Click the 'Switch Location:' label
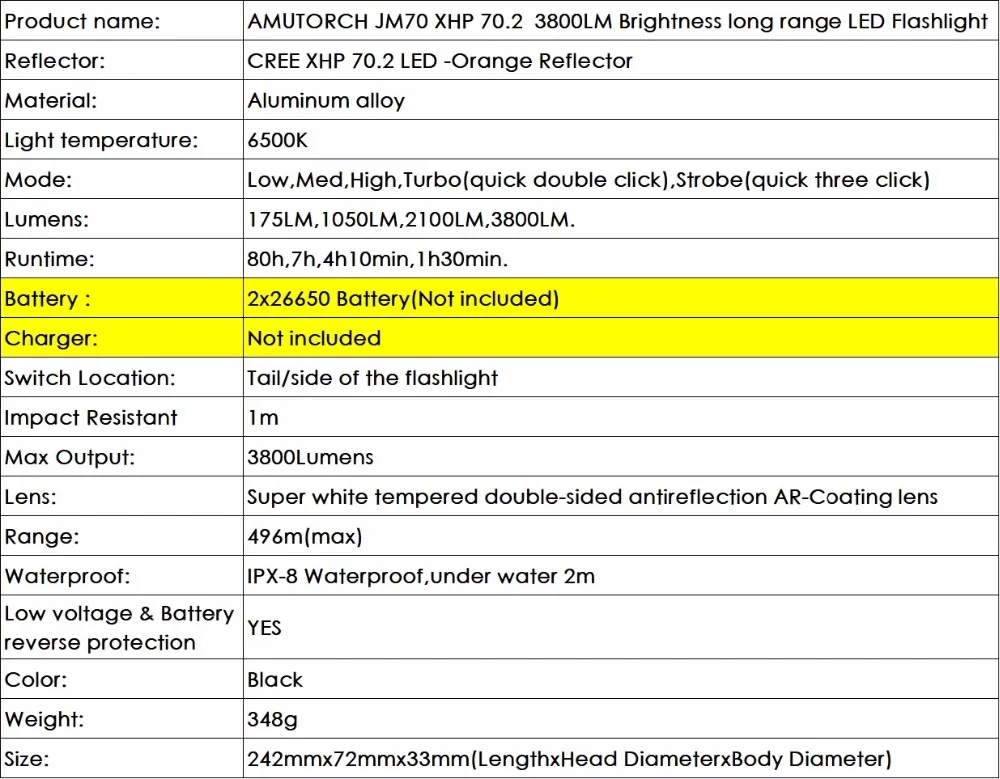The width and height of the screenshot is (1000, 779). click(90, 378)
